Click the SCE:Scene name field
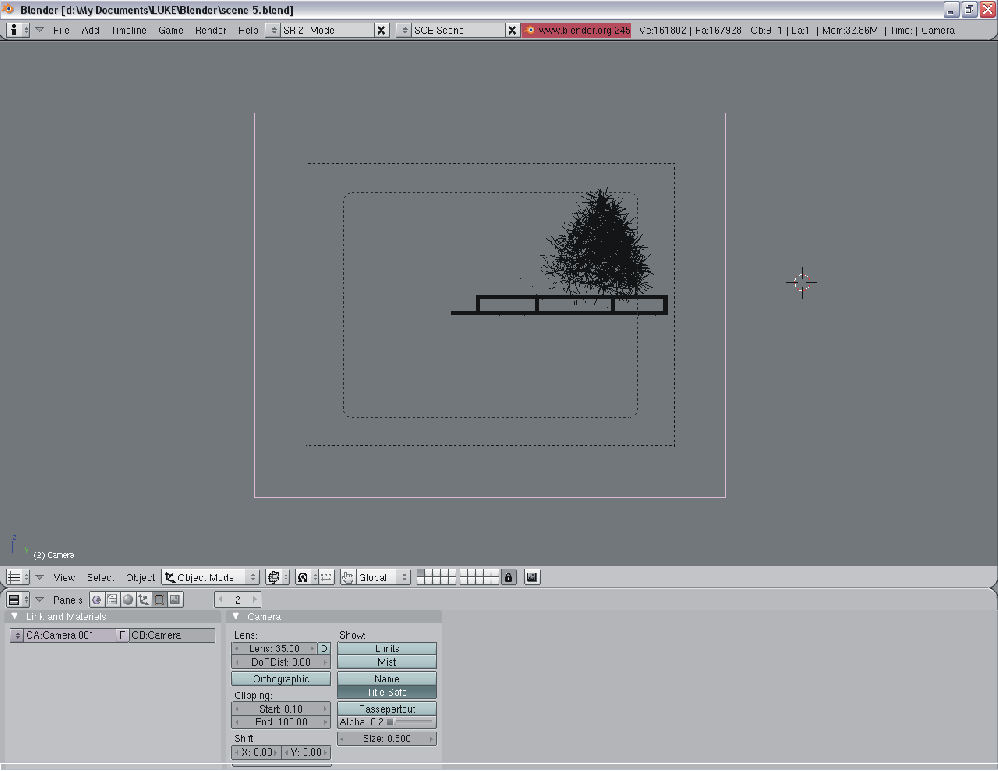This screenshot has height=771, width=998. pos(458,30)
